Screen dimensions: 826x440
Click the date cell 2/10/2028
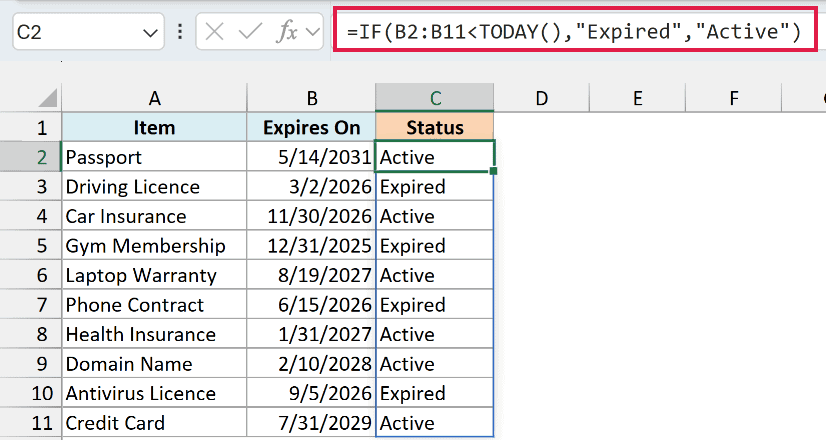coord(311,364)
